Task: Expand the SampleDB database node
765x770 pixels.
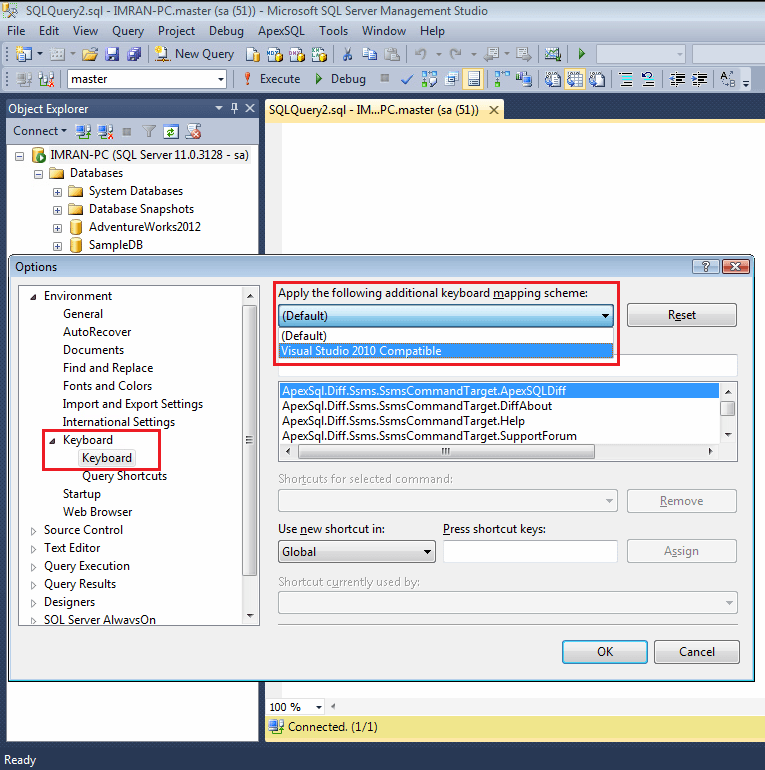Action: pyautogui.click(x=57, y=246)
